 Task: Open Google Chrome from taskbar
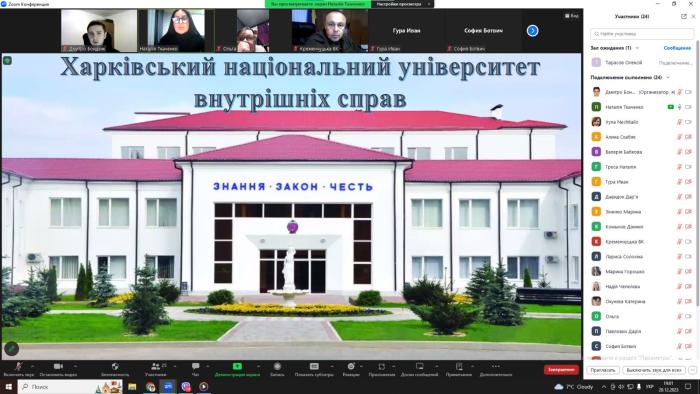click(150, 386)
